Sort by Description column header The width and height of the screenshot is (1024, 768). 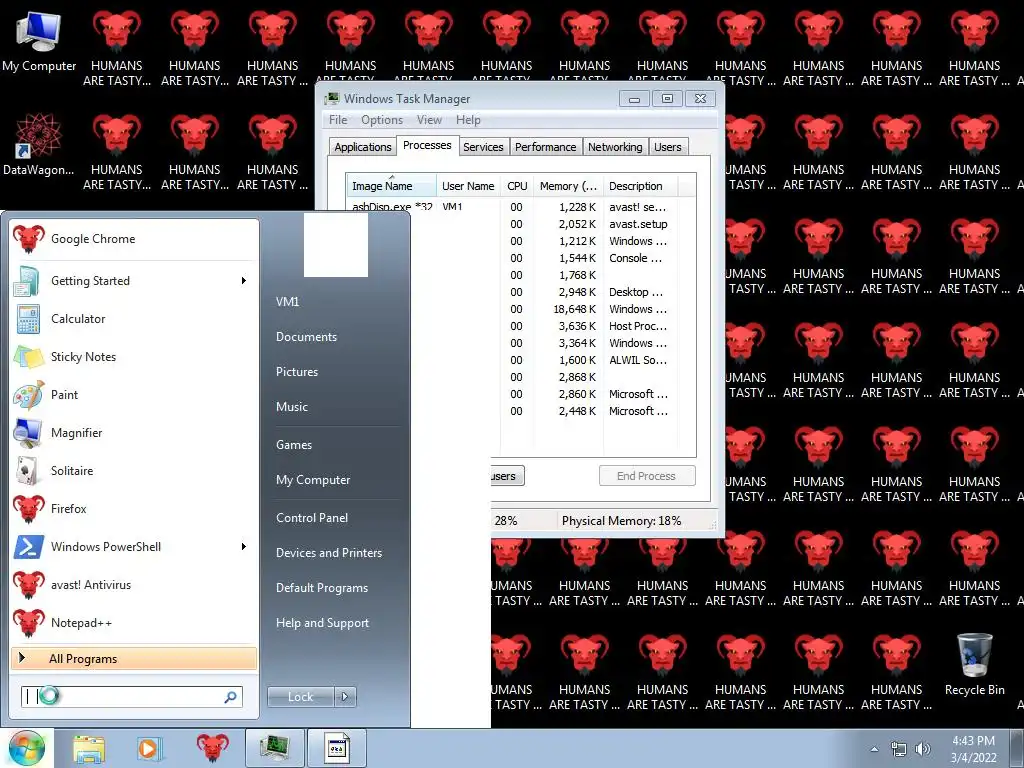click(641, 186)
